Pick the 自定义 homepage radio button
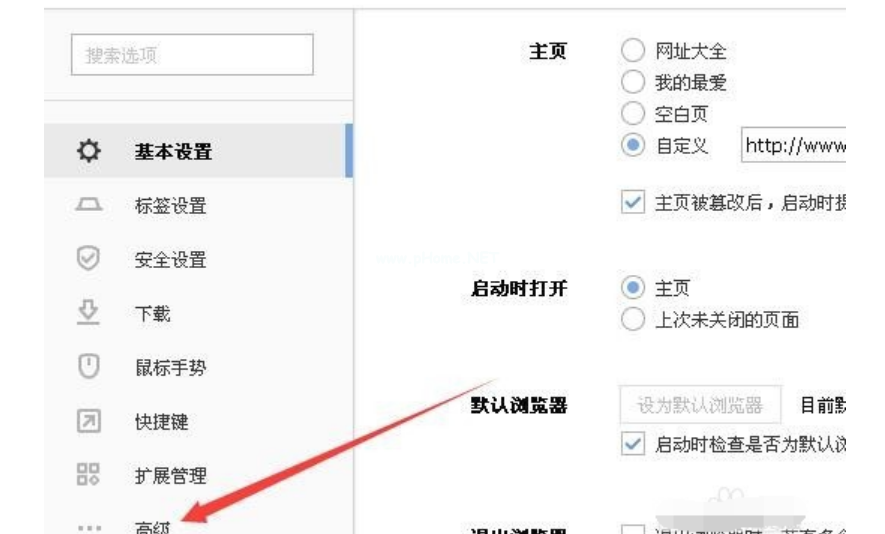885x534 pixels. pos(633,145)
